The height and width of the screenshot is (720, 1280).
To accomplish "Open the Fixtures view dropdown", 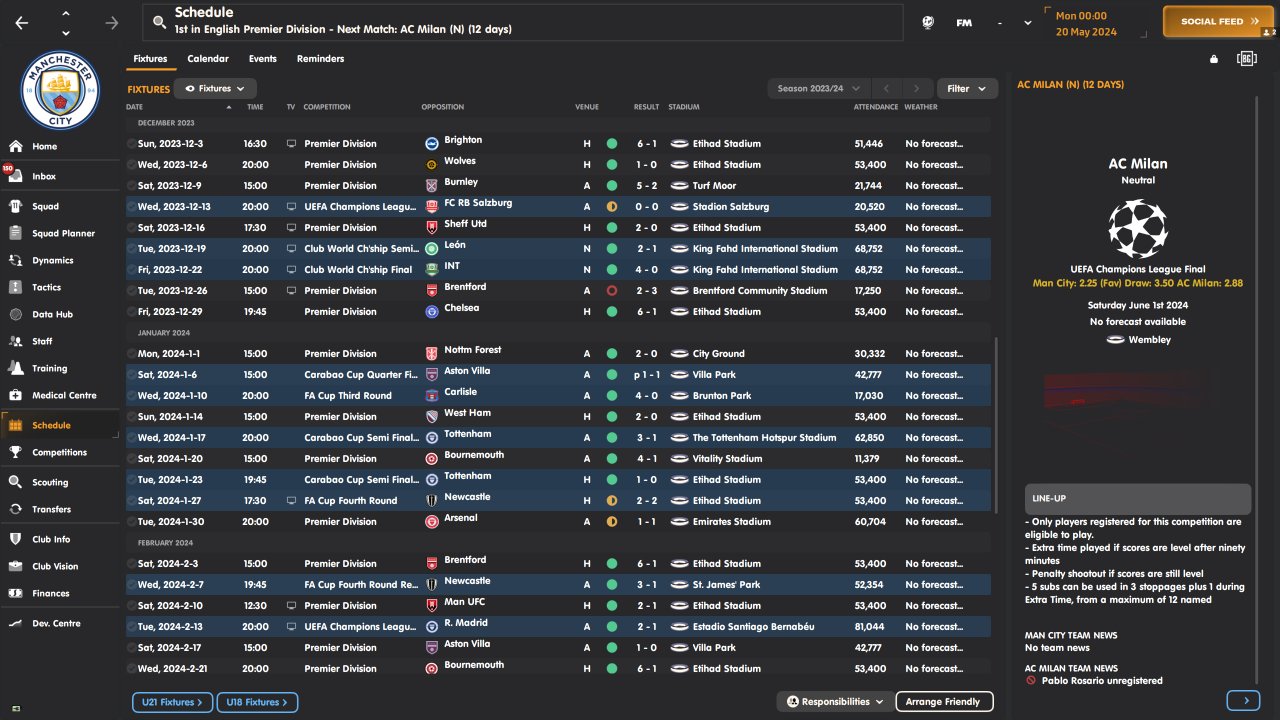I will [x=215, y=89].
